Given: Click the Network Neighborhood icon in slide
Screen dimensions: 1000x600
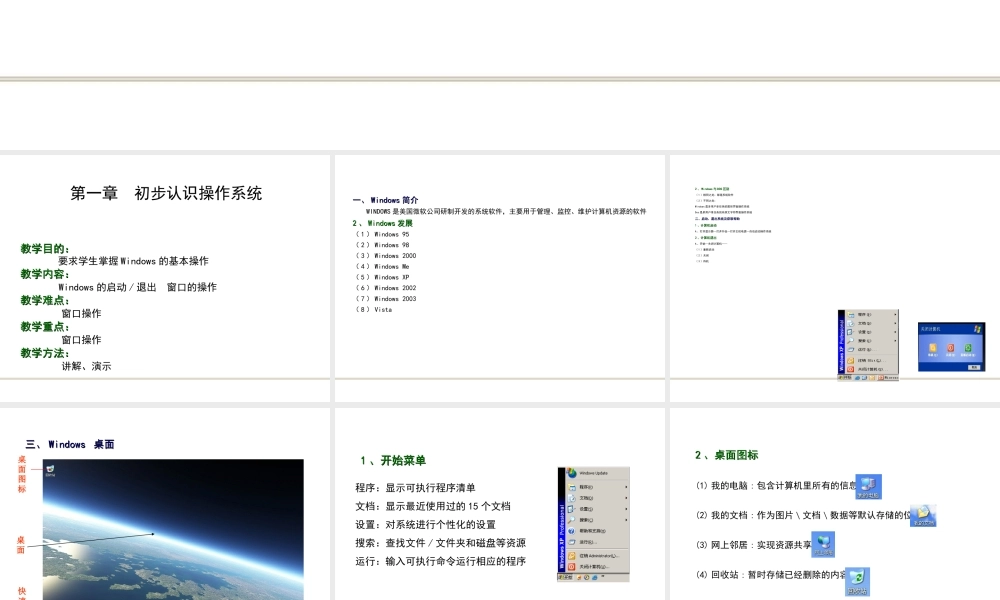Looking at the screenshot, I should point(823,545).
